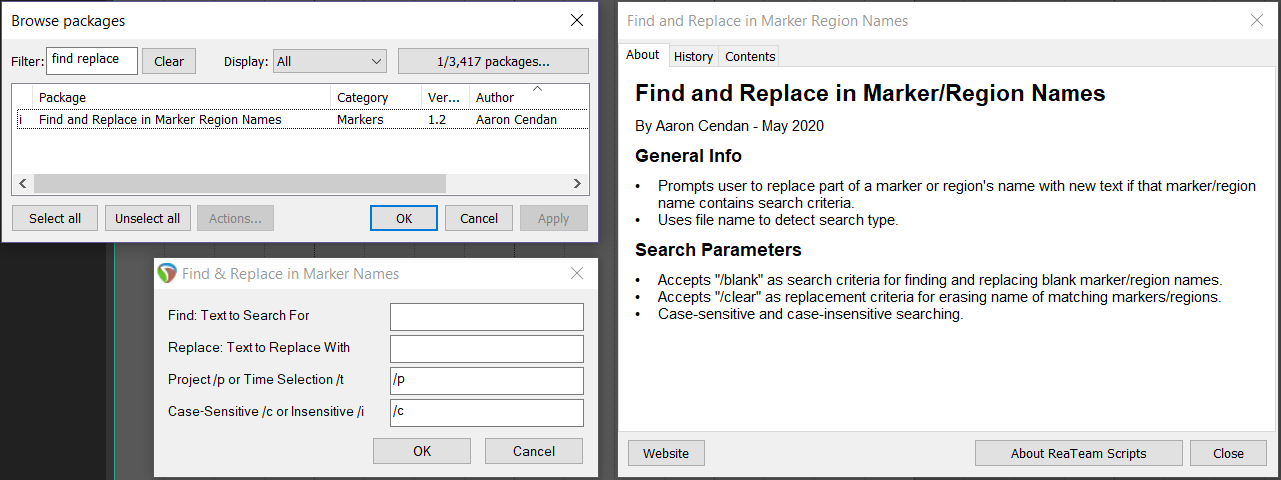This screenshot has width=1281, height=480.
Task: Click the 'Find: Text to Search For' input field
Action: [487, 317]
